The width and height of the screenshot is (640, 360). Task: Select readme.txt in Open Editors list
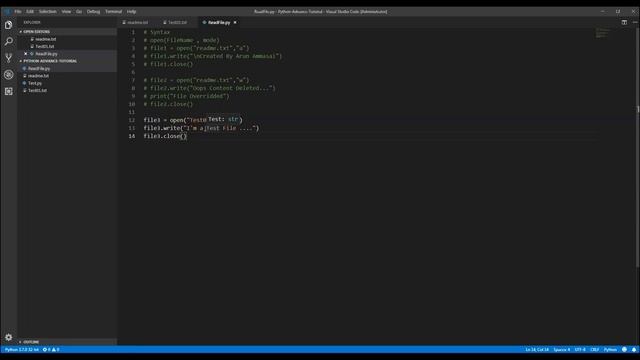pos(45,39)
